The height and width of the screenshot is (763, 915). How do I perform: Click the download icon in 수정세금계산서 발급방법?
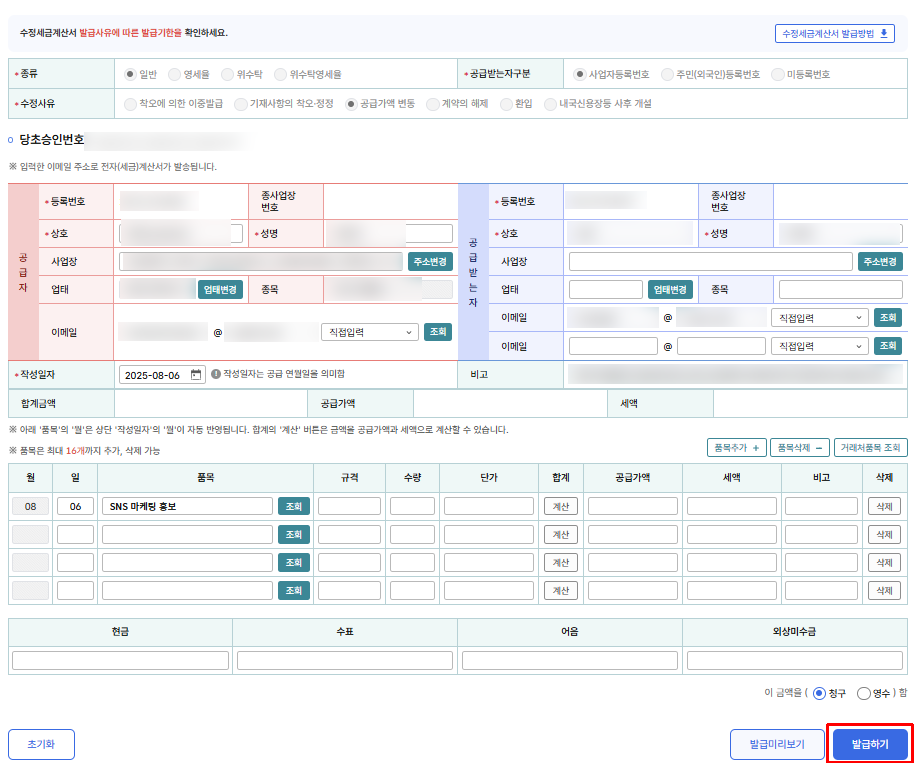[883, 33]
